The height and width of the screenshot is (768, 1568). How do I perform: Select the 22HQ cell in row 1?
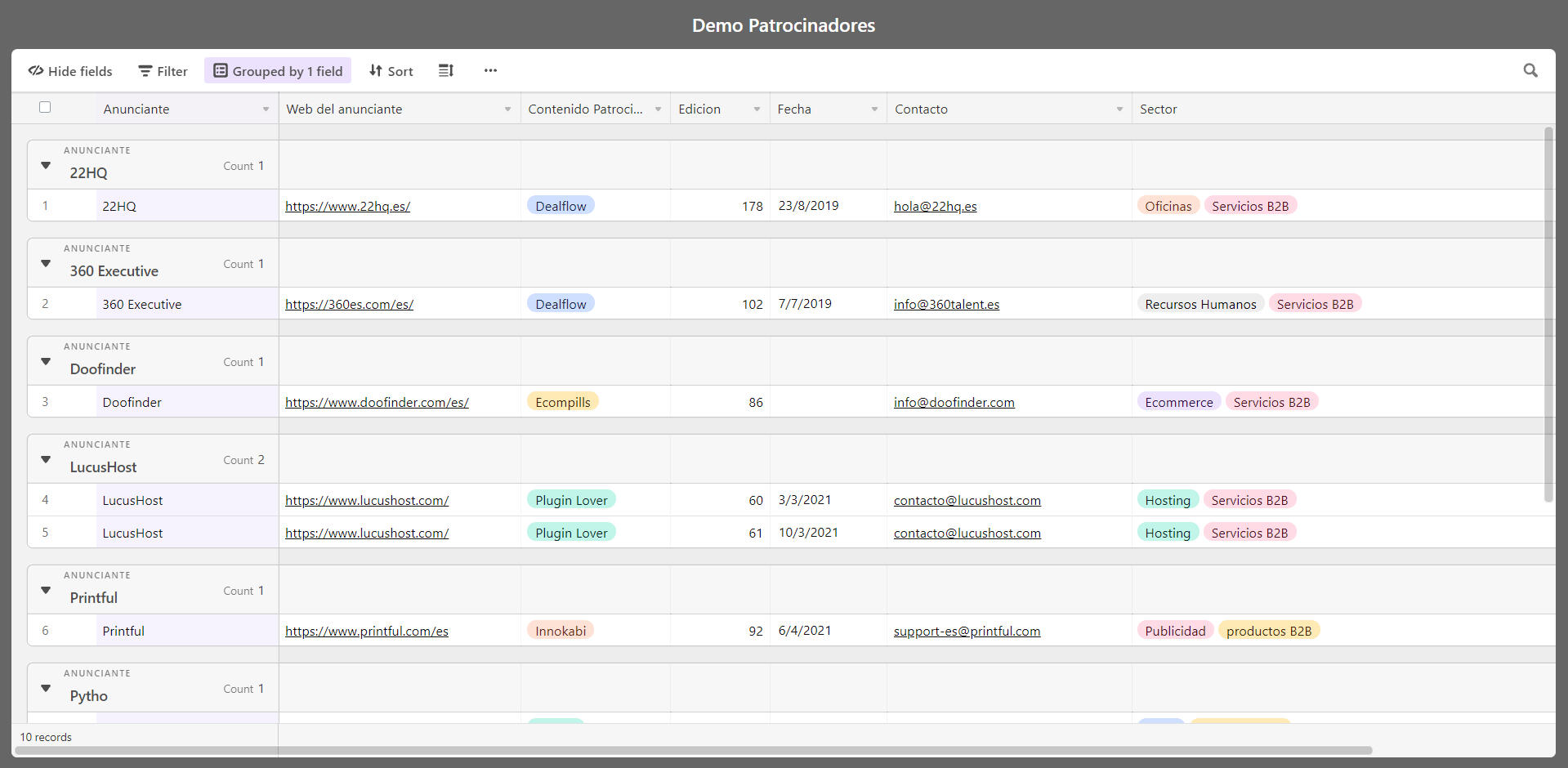tap(187, 206)
